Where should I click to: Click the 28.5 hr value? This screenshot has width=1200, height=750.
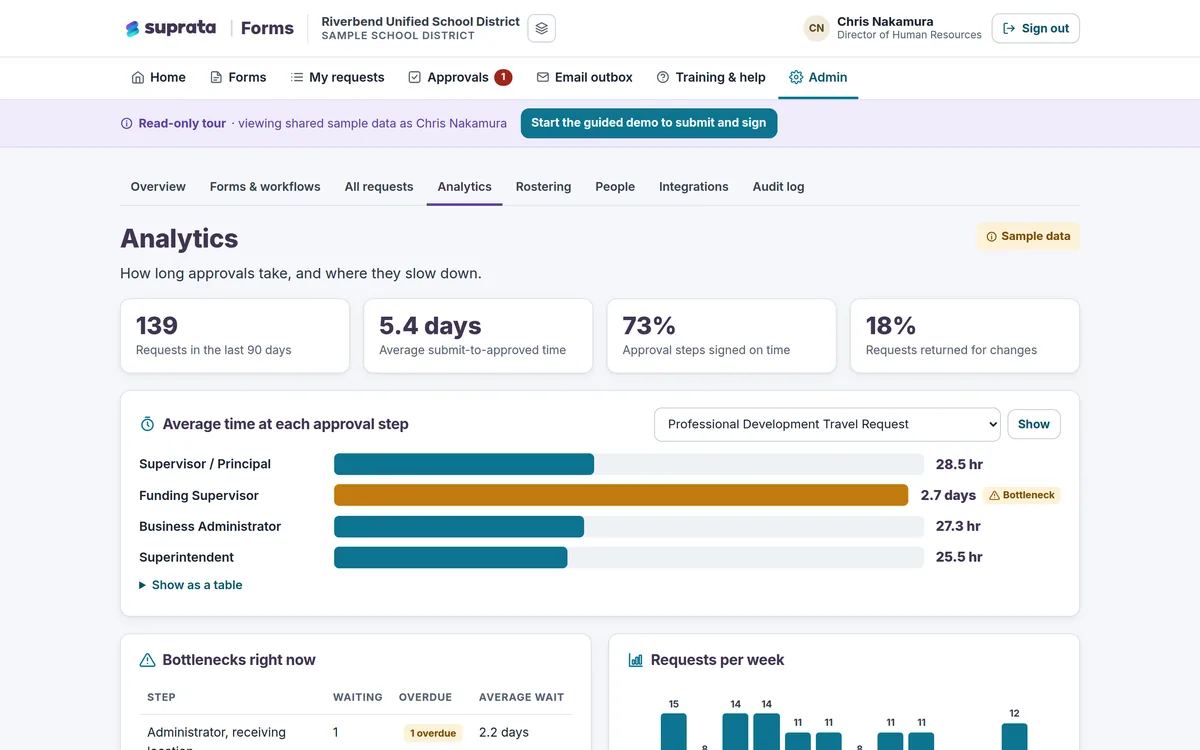[x=959, y=464]
